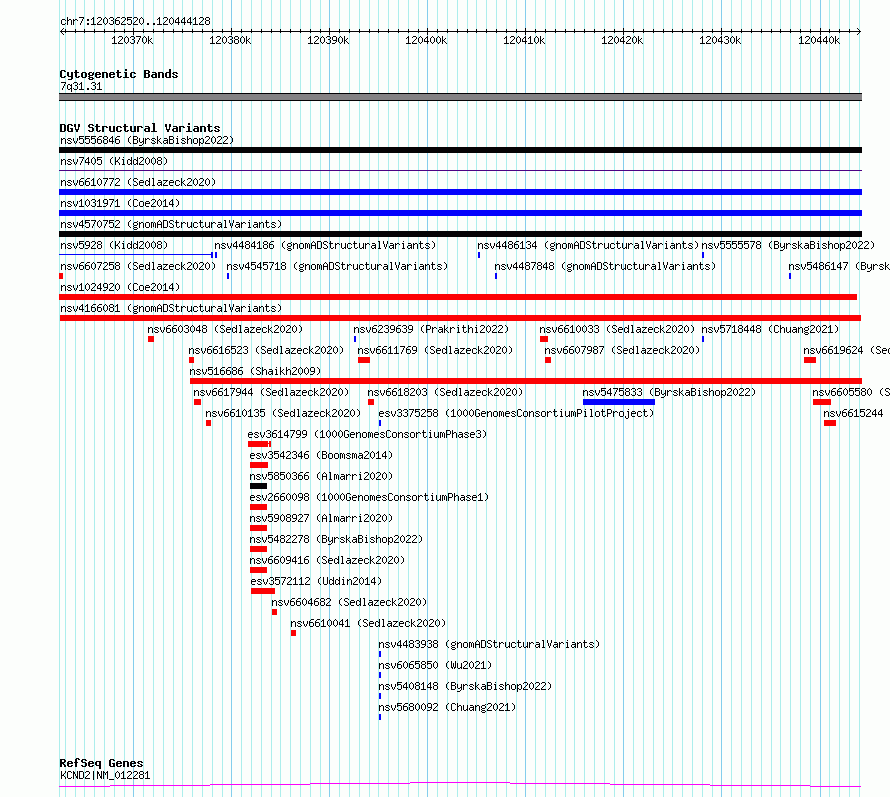Select nsv6610041 (Sedlazeck2020) label
Image resolution: width=890 pixels, height=797 pixels.
(368, 623)
